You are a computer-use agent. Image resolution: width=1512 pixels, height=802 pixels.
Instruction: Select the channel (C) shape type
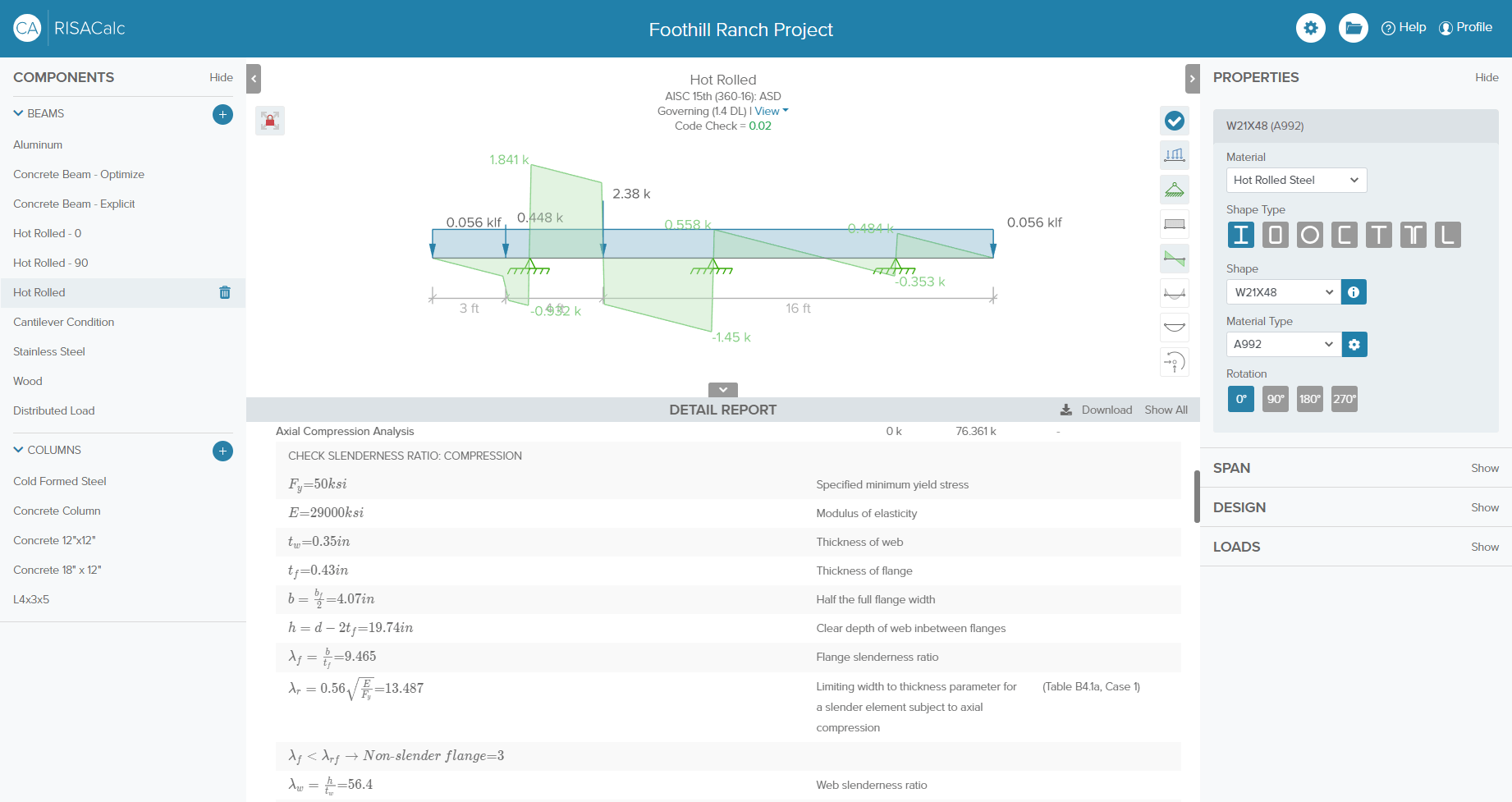[1344, 236]
